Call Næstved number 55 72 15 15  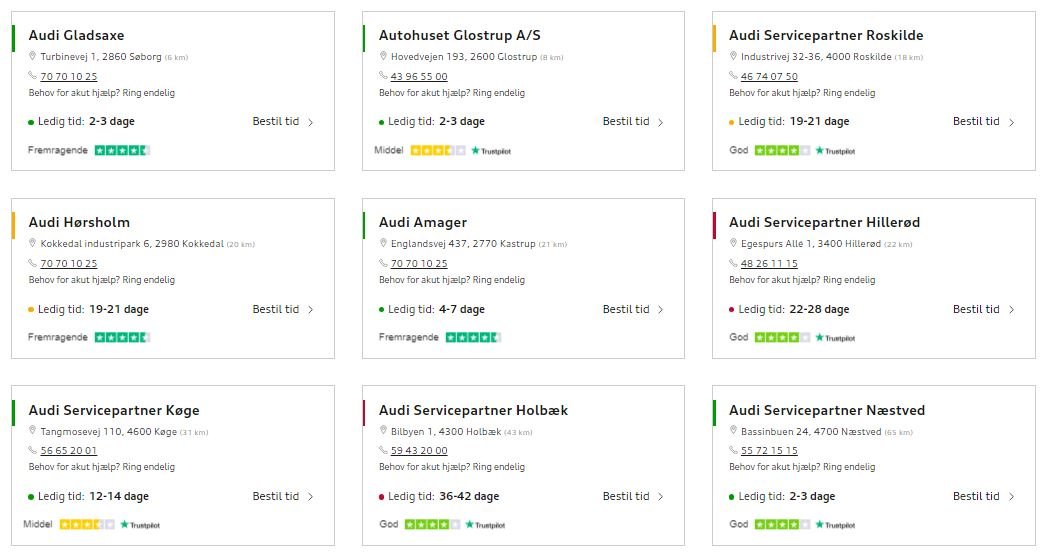pos(769,451)
